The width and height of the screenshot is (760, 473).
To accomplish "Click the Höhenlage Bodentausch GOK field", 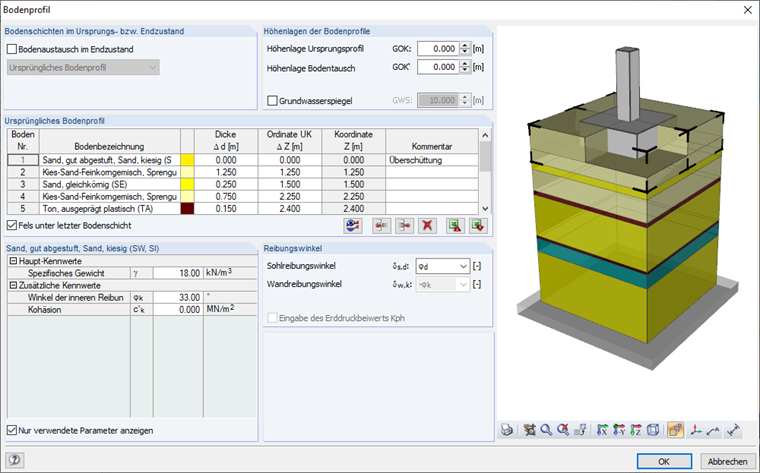I will (x=438, y=67).
